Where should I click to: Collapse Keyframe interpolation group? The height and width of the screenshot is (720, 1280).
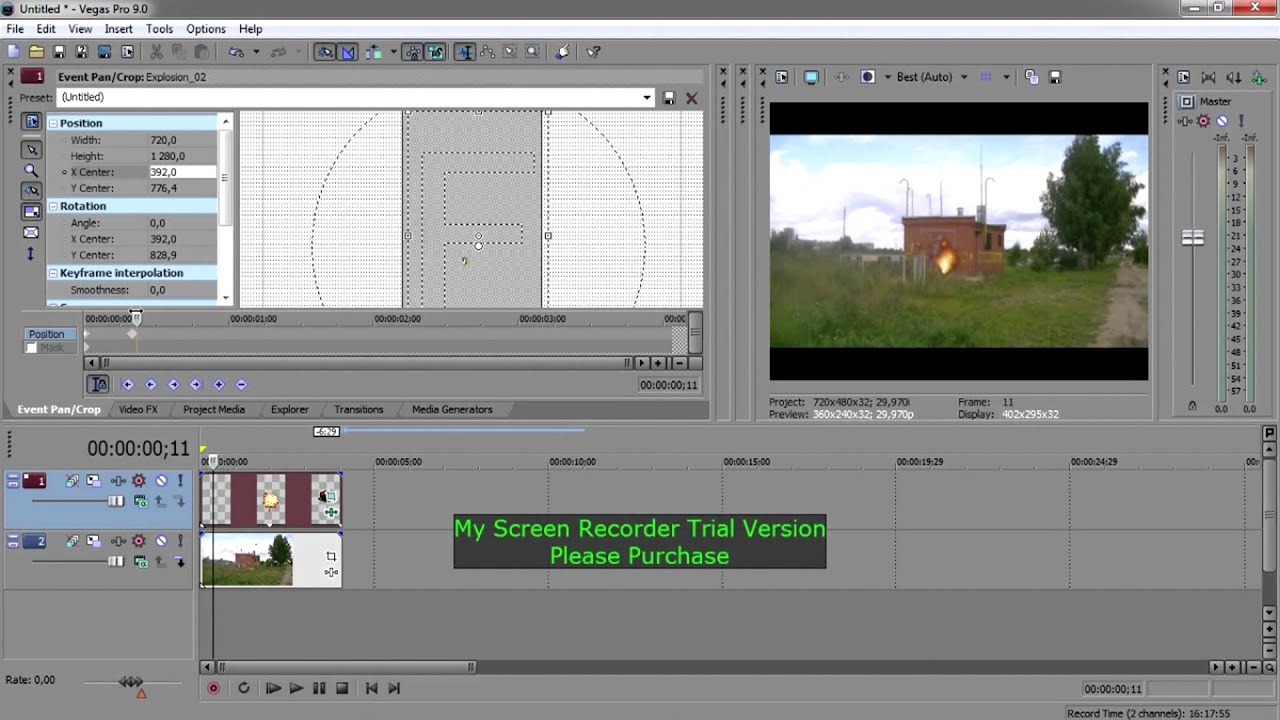tap(53, 273)
